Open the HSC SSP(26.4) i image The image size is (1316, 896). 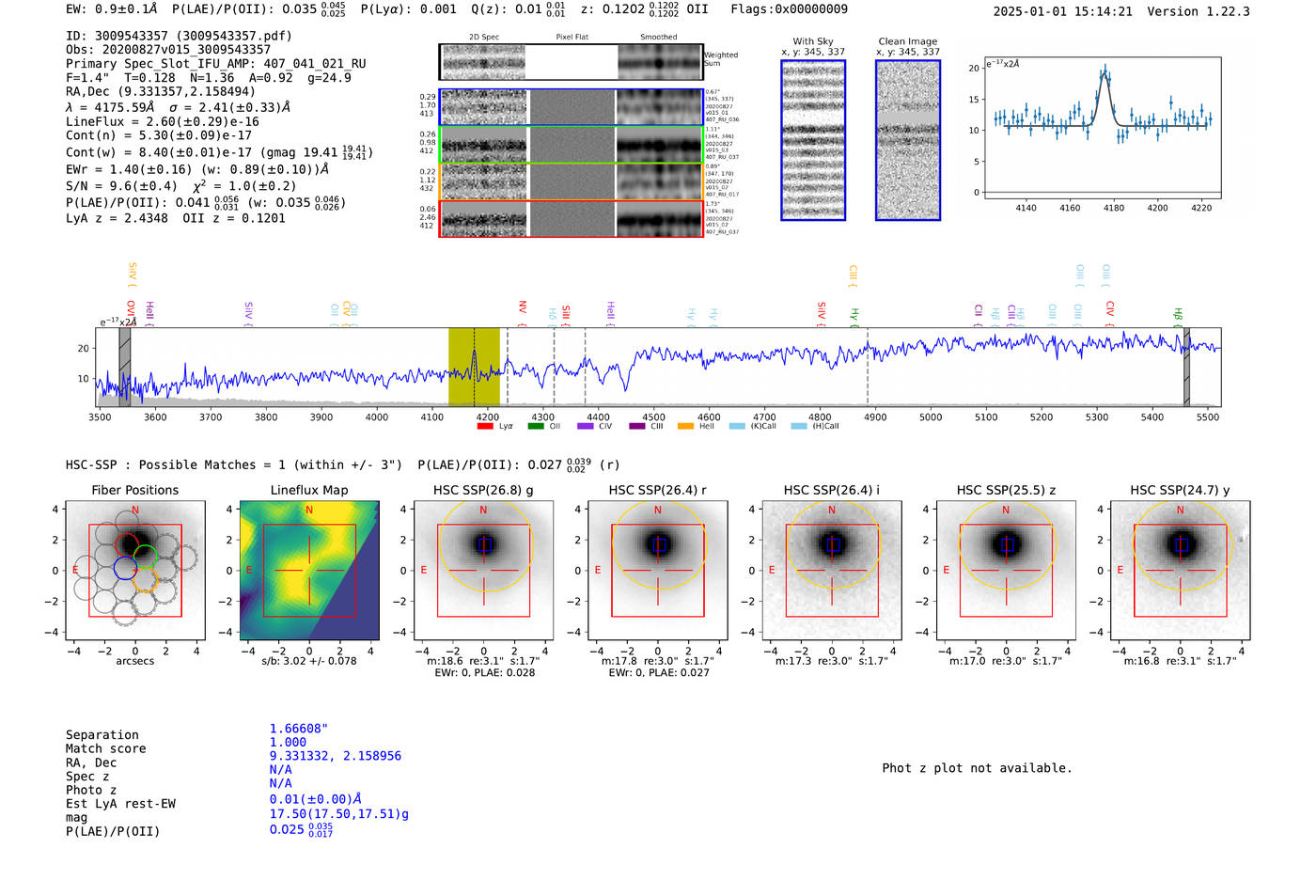pos(832,571)
